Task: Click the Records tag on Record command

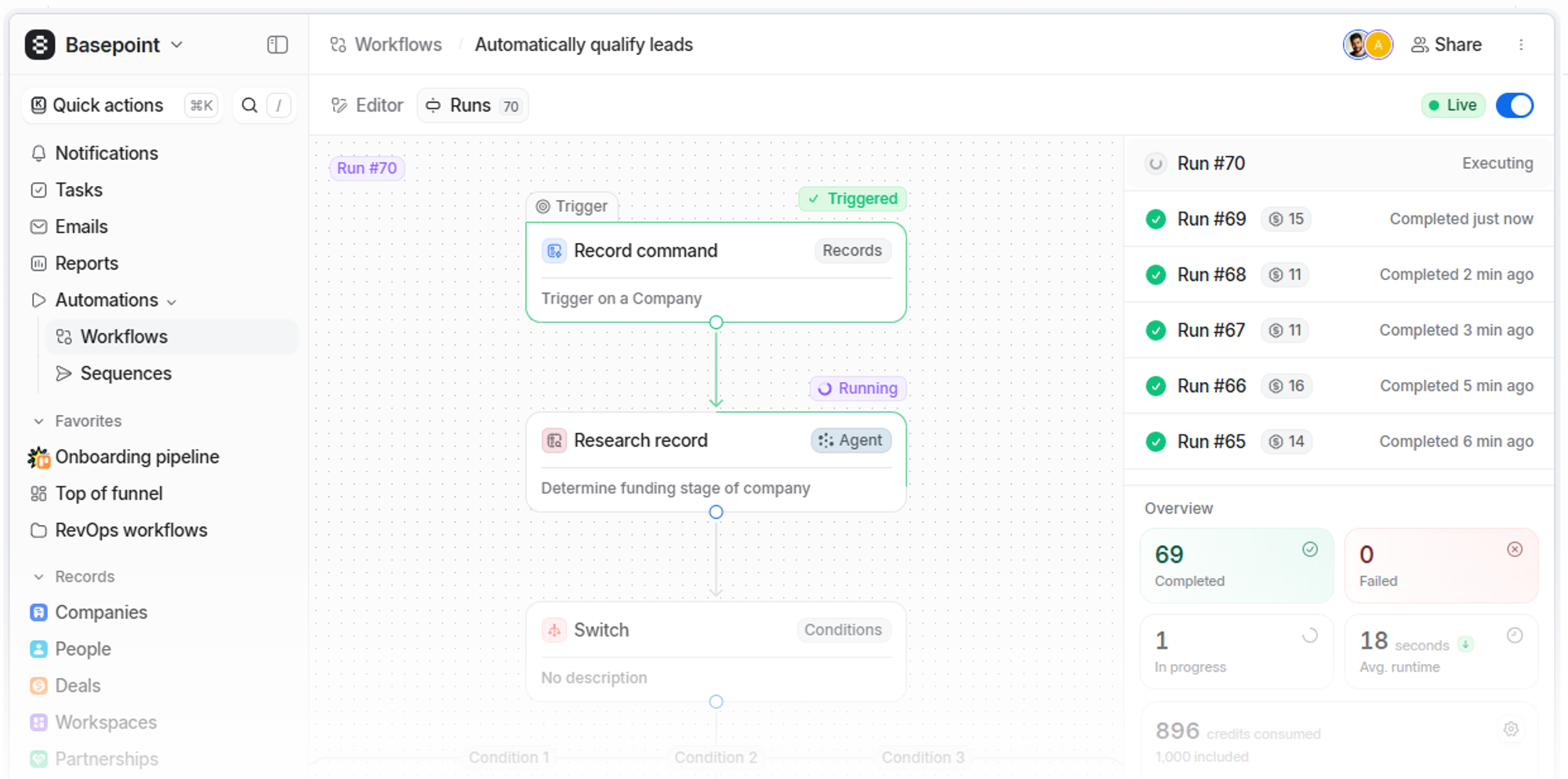Action: point(852,250)
